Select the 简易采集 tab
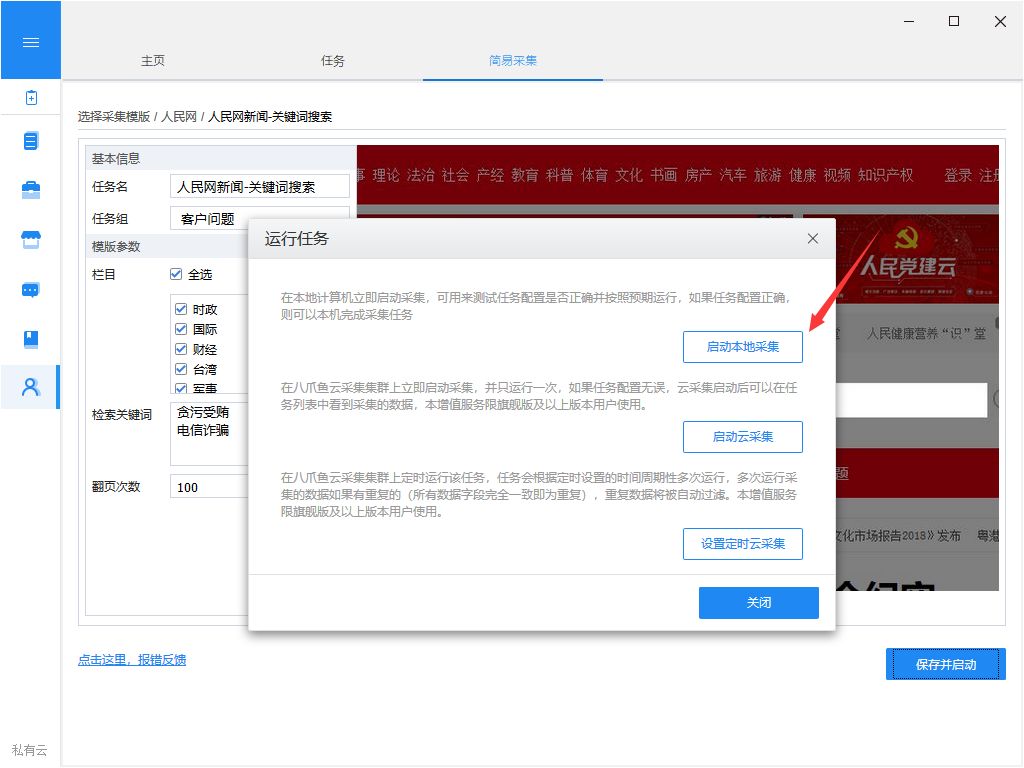This screenshot has width=1024, height=768. point(513,61)
